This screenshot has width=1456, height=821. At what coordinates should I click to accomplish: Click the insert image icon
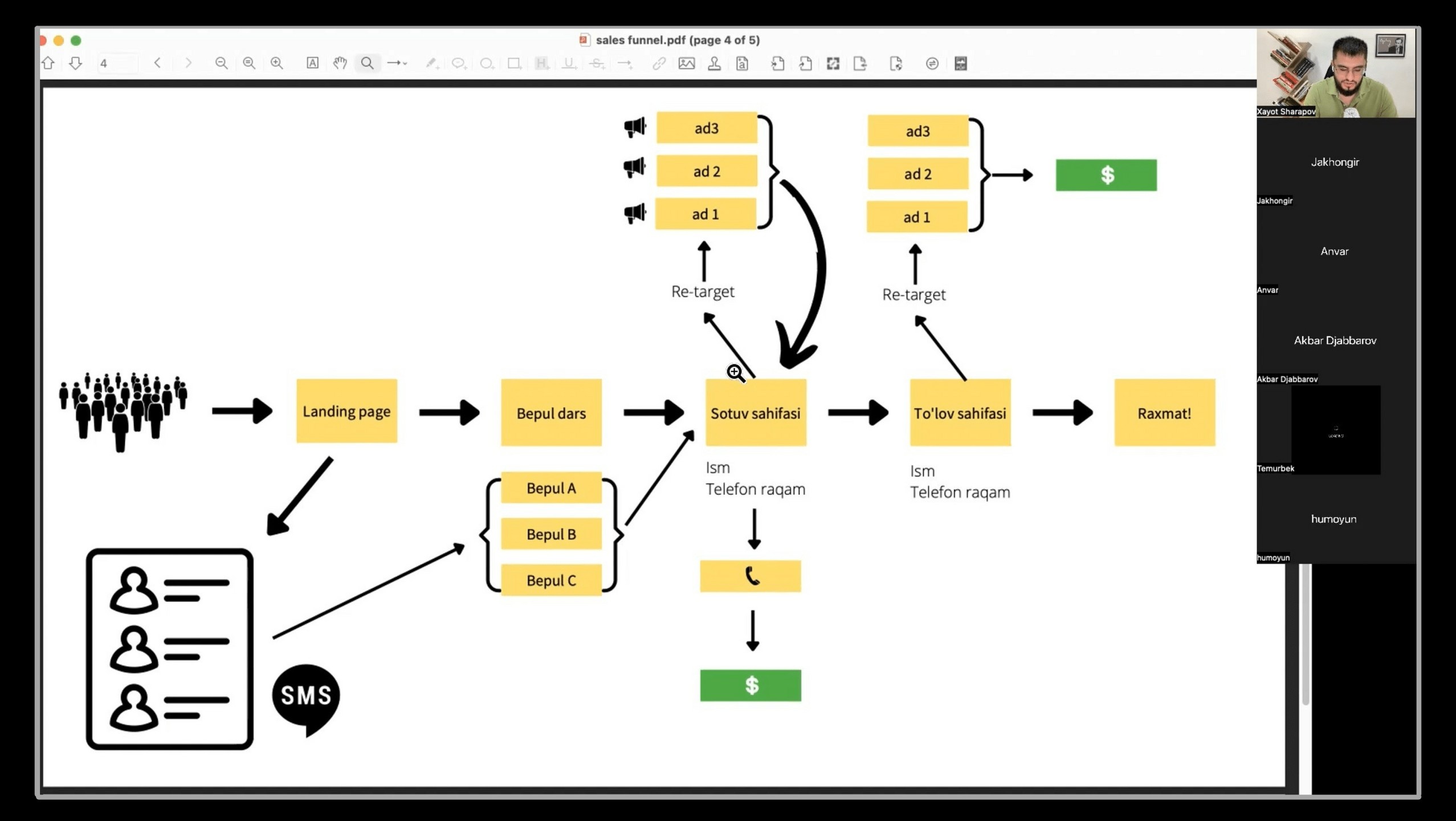tap(687, 63)
